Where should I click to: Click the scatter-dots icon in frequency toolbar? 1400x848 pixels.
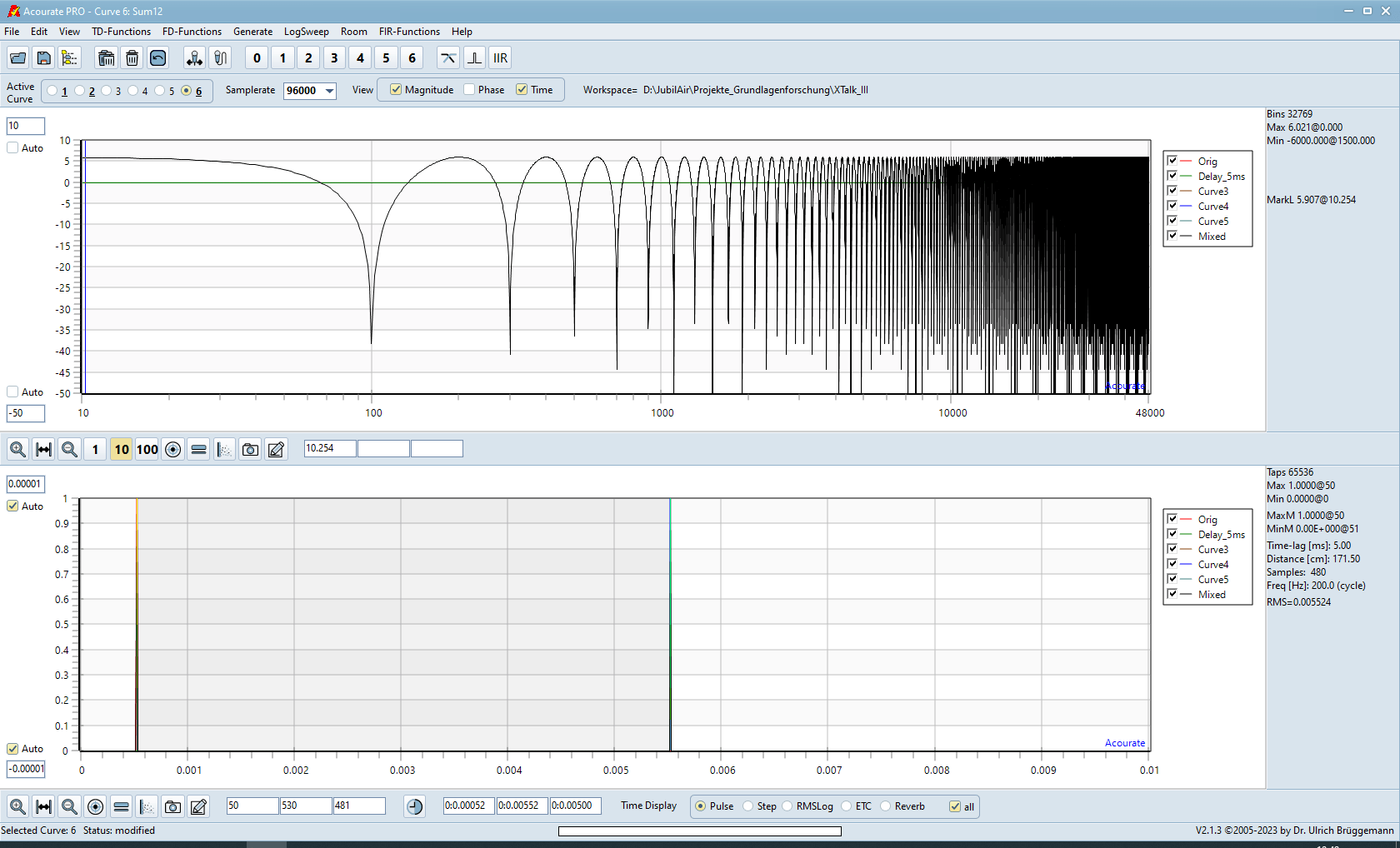(224, 449)
